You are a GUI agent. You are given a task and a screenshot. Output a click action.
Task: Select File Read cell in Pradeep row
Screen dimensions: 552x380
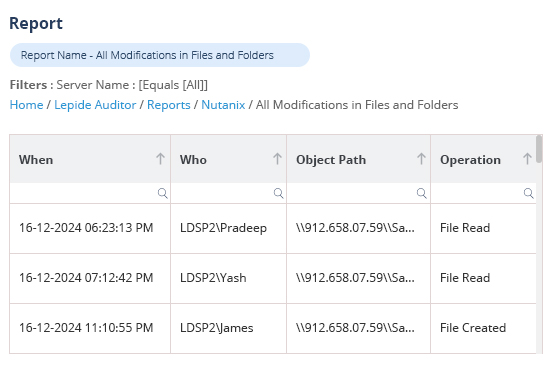[483, 228]
